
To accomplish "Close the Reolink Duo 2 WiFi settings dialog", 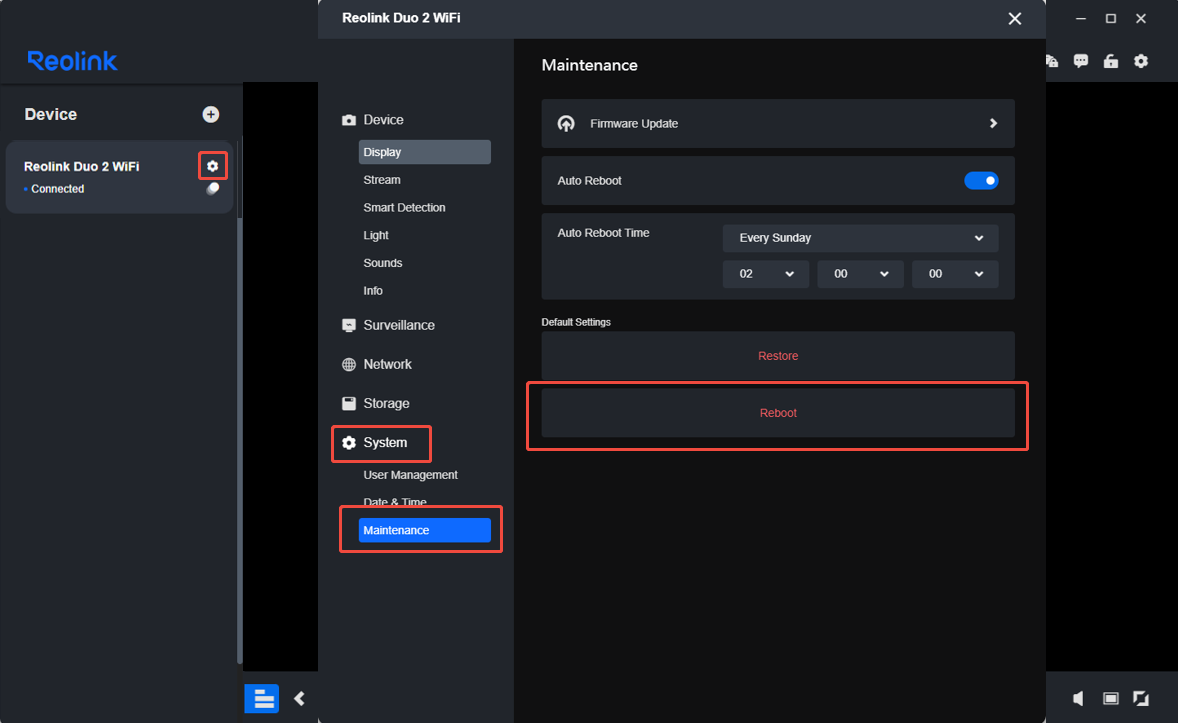I will click(1014, 18).
